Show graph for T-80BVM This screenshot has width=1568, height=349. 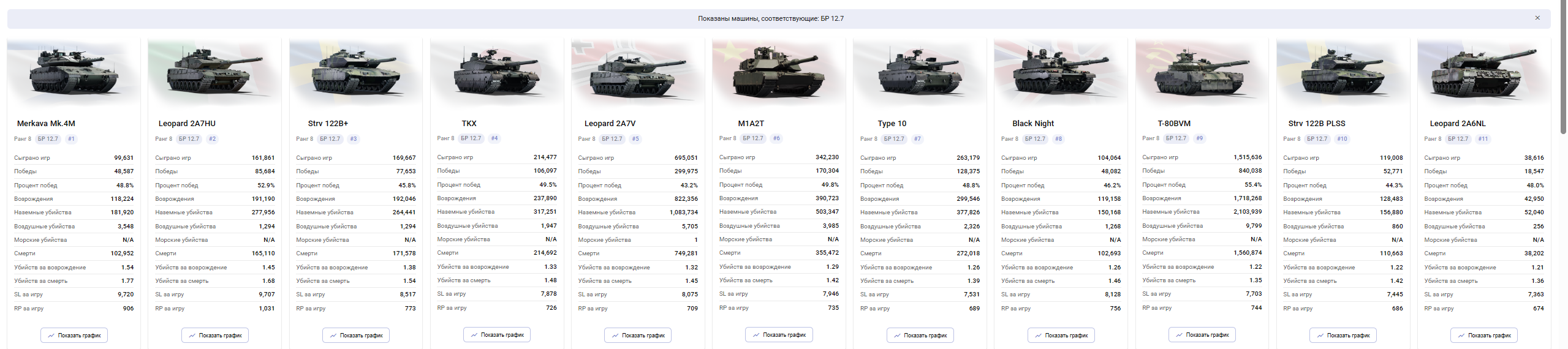click(1202, 335)
